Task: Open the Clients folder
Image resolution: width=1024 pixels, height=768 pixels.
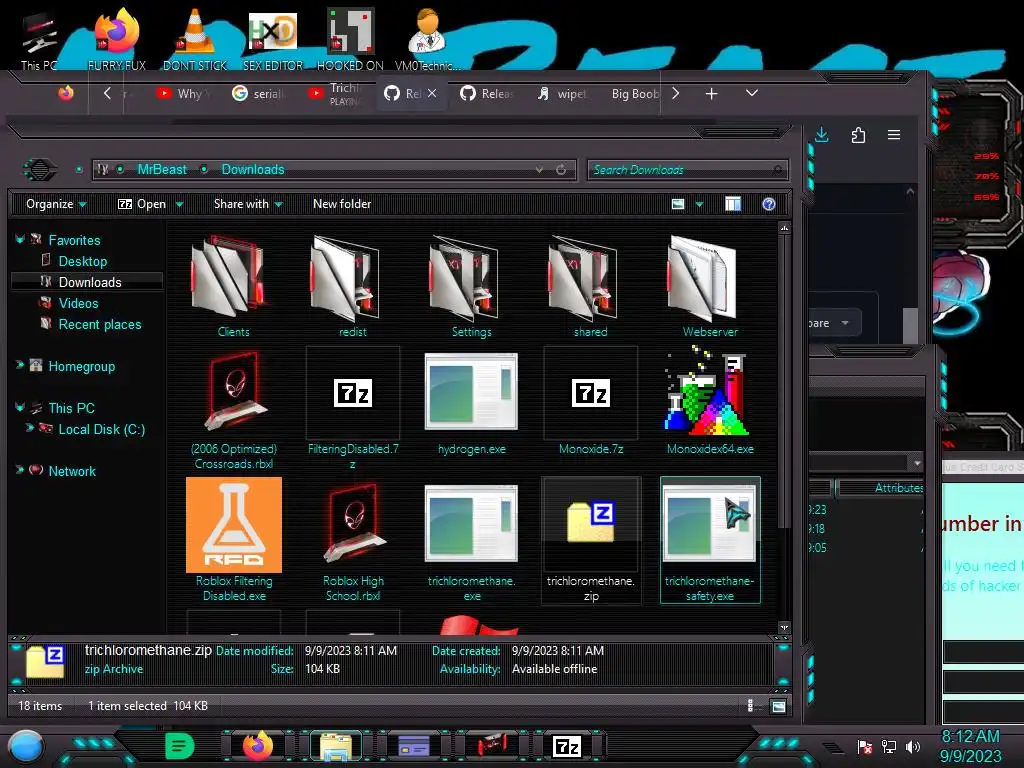Action: coord(233,285)
